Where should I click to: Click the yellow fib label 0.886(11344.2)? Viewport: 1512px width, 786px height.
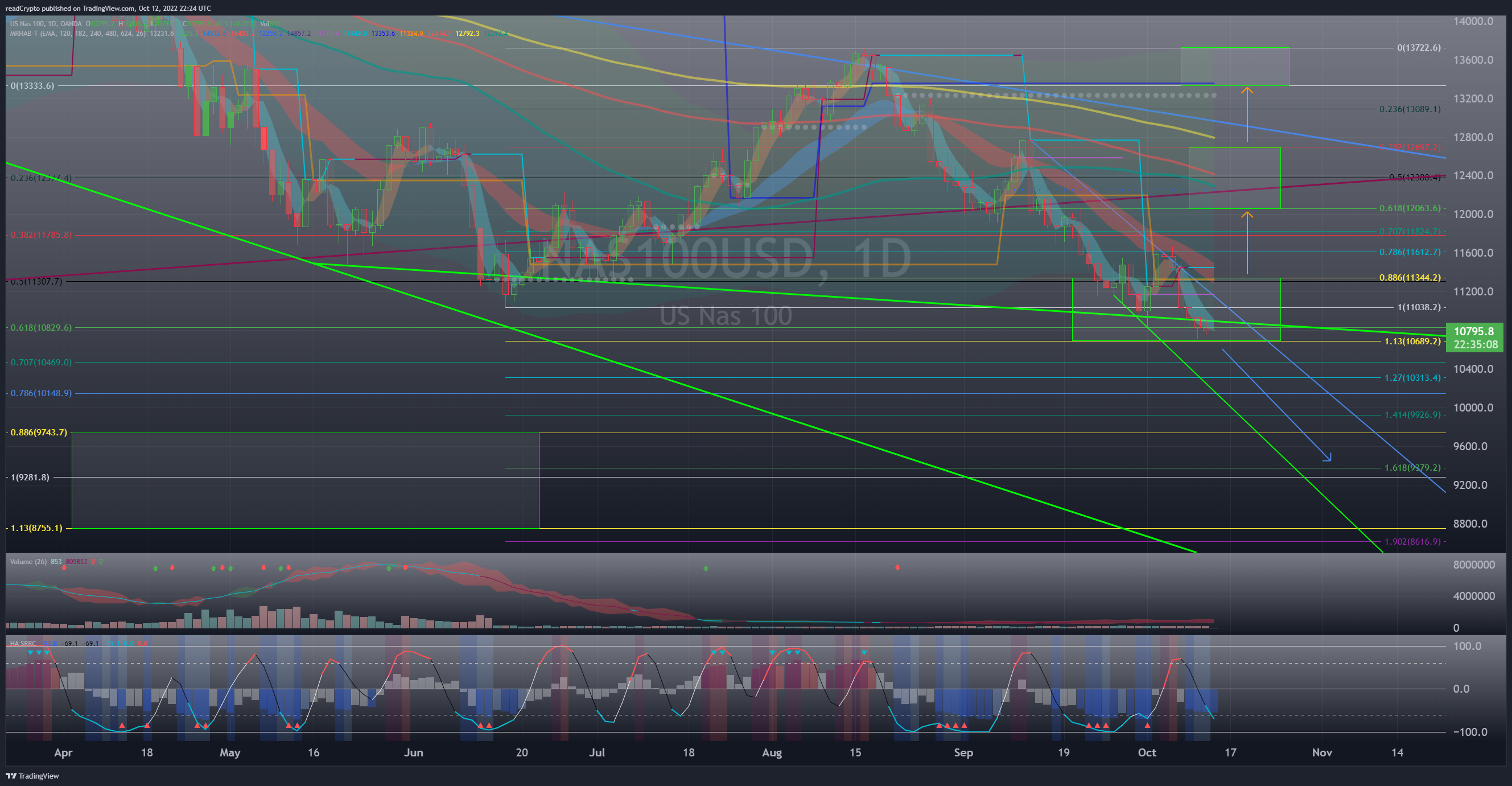(1410, 278)
